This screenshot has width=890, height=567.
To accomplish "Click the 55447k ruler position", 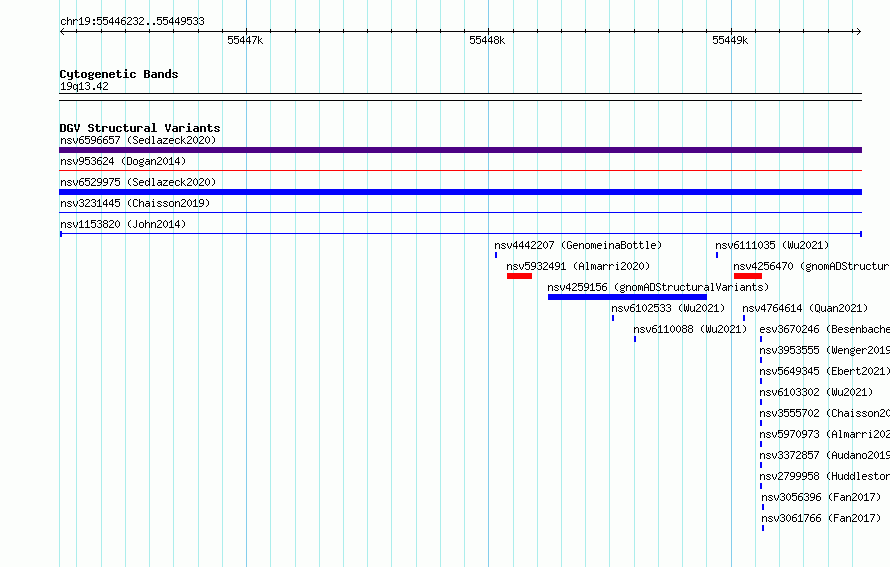I will [x=245, y=40].
